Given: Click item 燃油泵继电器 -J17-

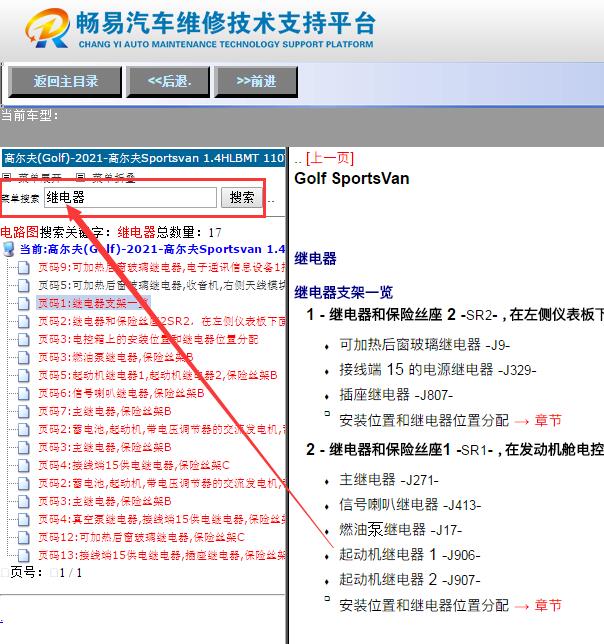Looking at the screenshot, I should 401,530.
